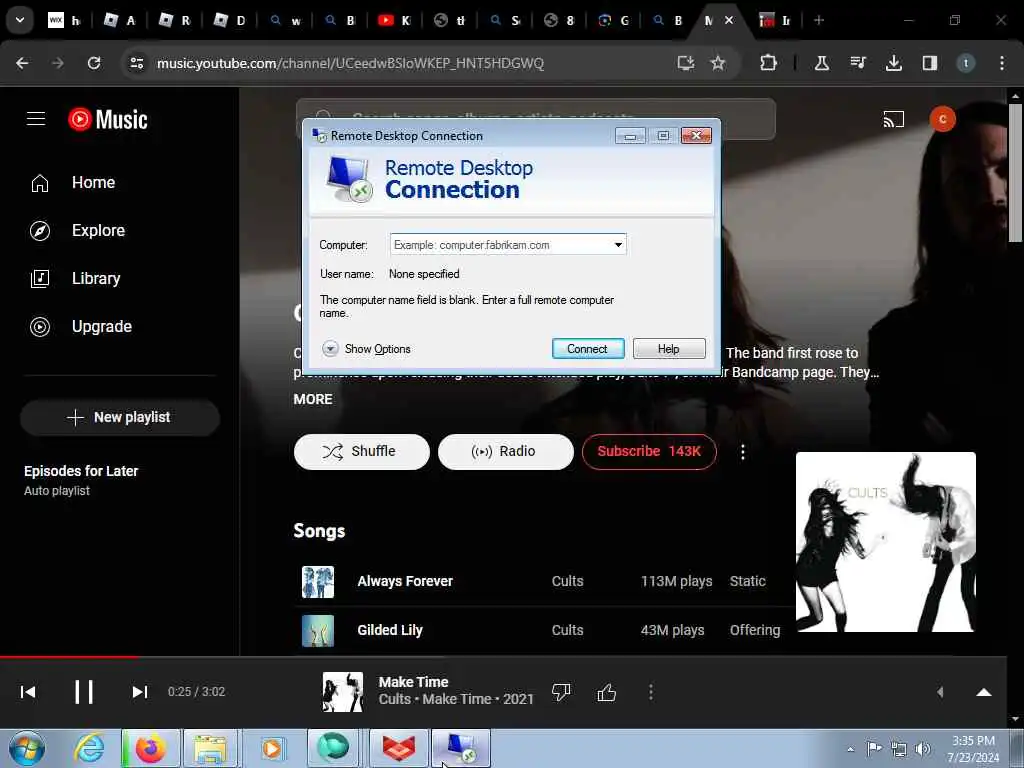Expand the artist description with MORE

[x=313, y=399]
